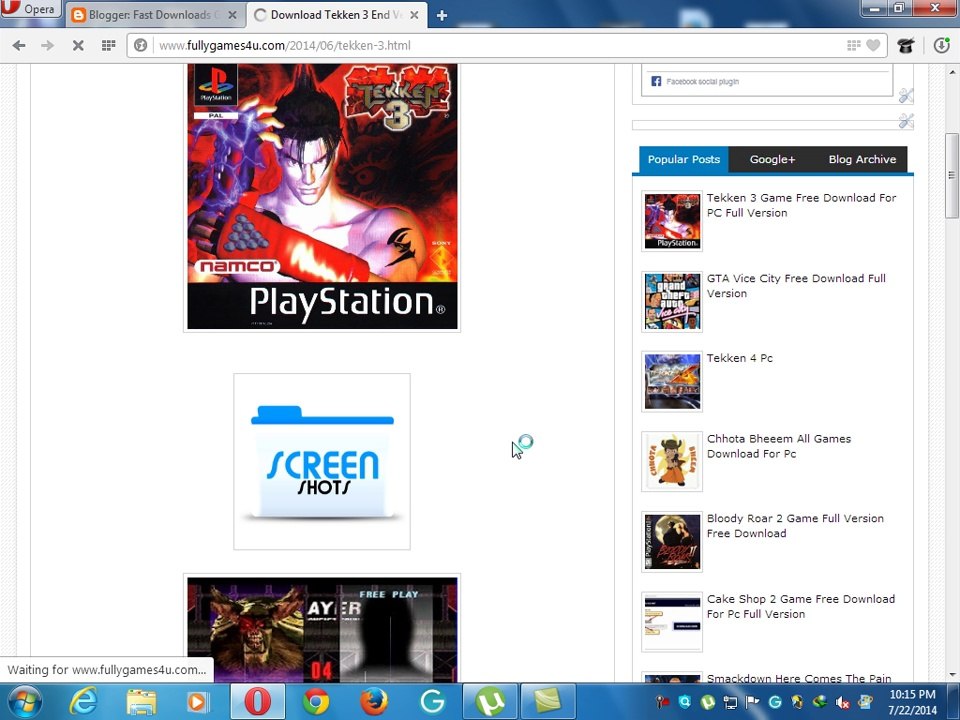Close the Download Tekken 3 tab

414,15
